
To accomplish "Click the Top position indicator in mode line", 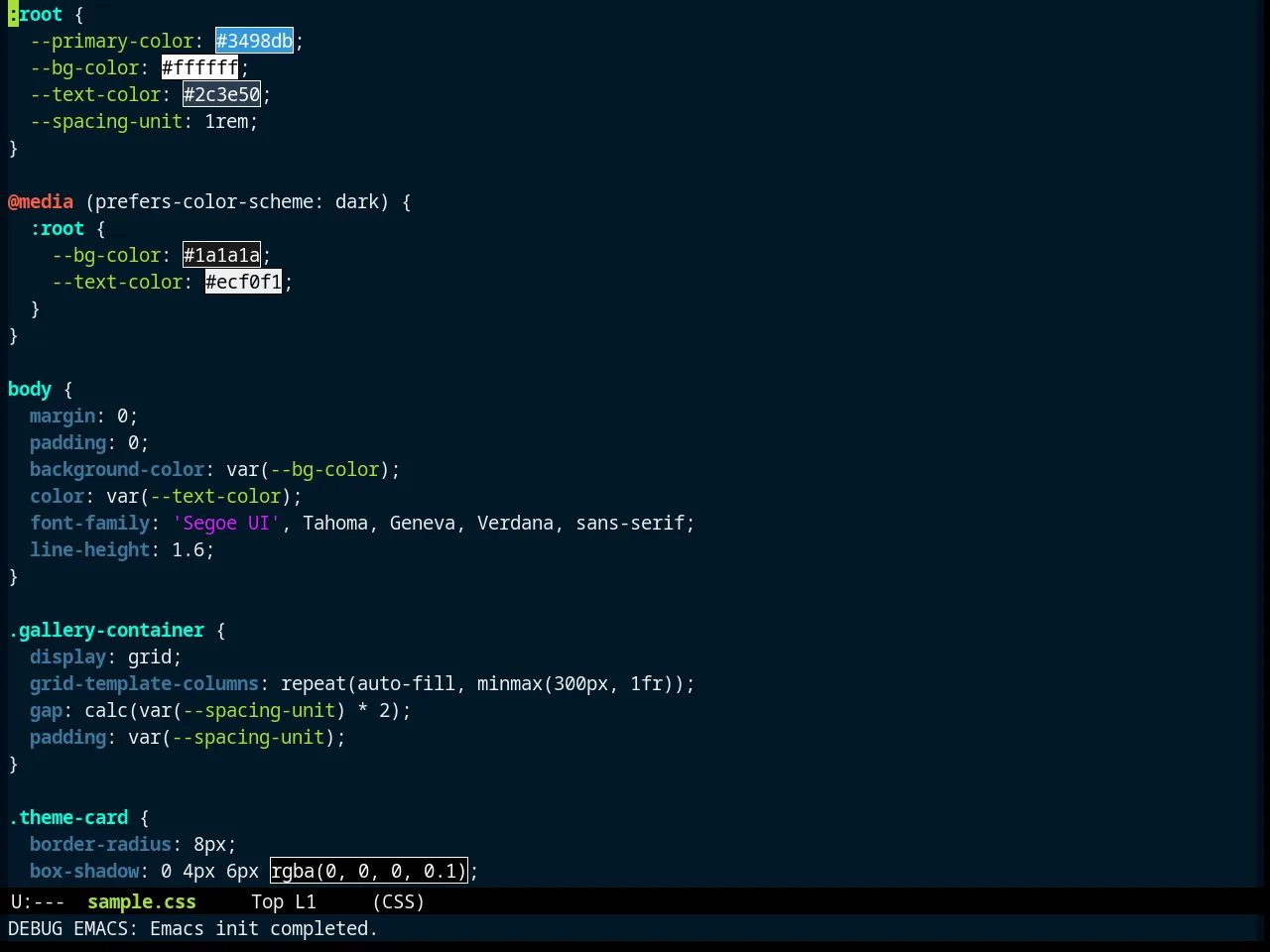I will (267, 901).
